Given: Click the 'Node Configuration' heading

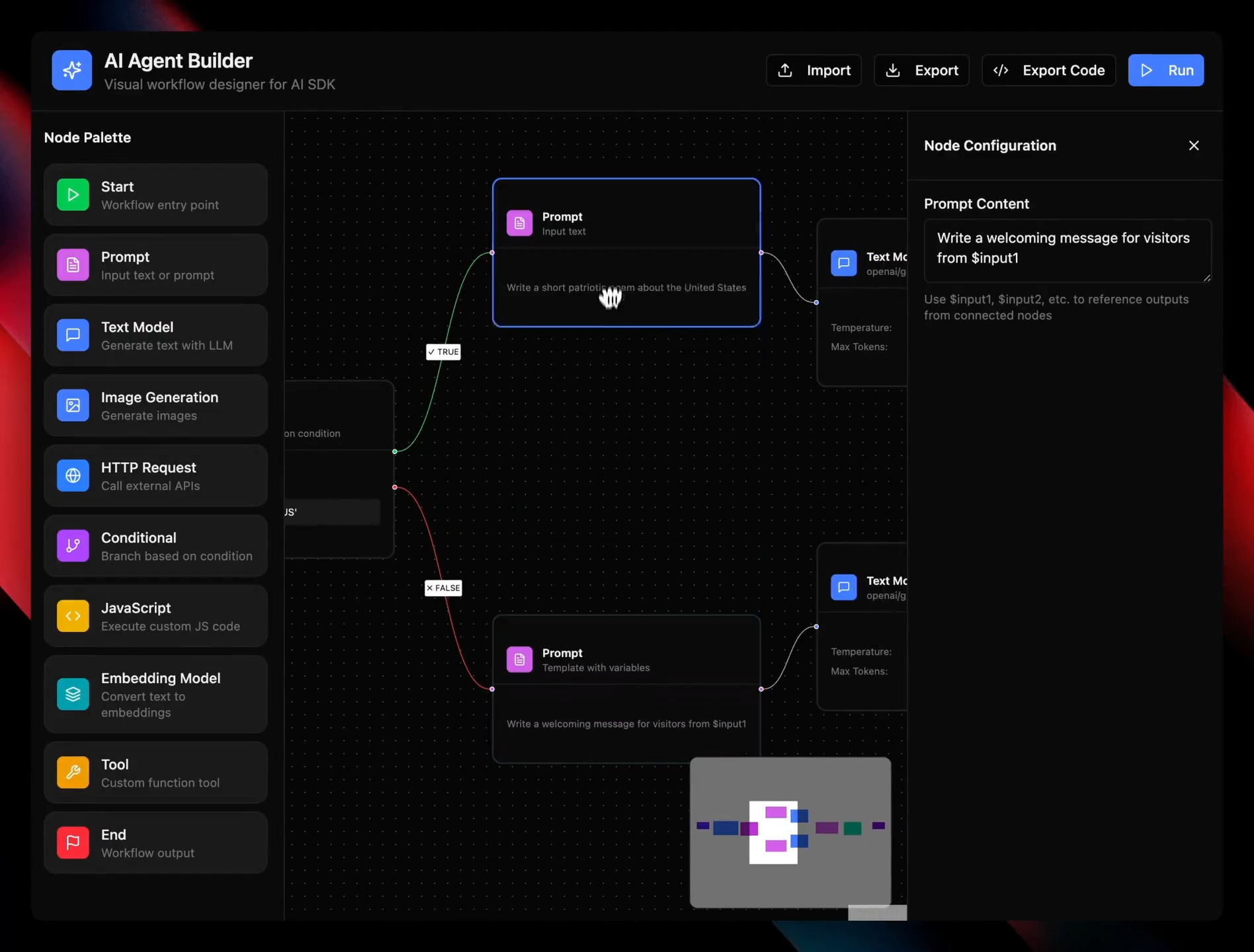Looking at the screenshot, I should (990, 145).
